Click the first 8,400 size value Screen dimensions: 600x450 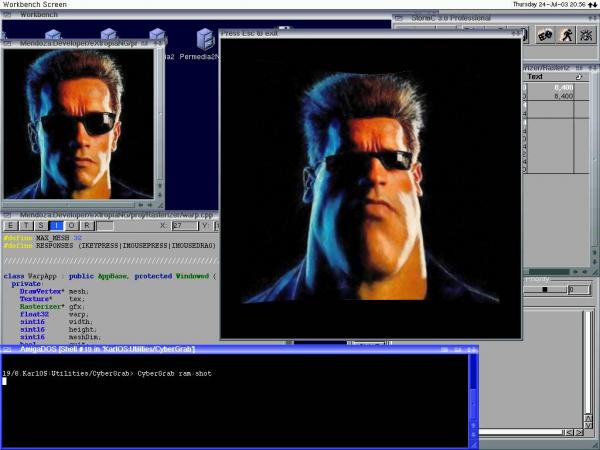pos(564,88)
